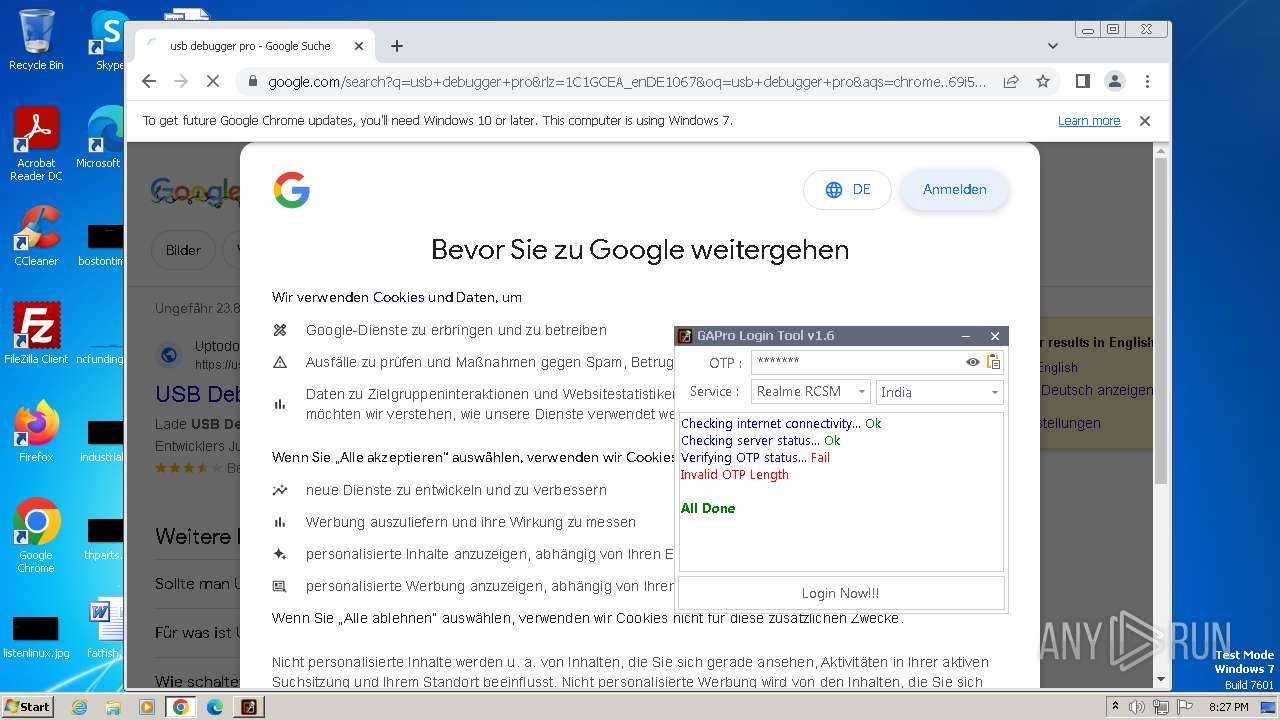Stop loading the Chrome page
1280x720 pixels.
point(213,82)
